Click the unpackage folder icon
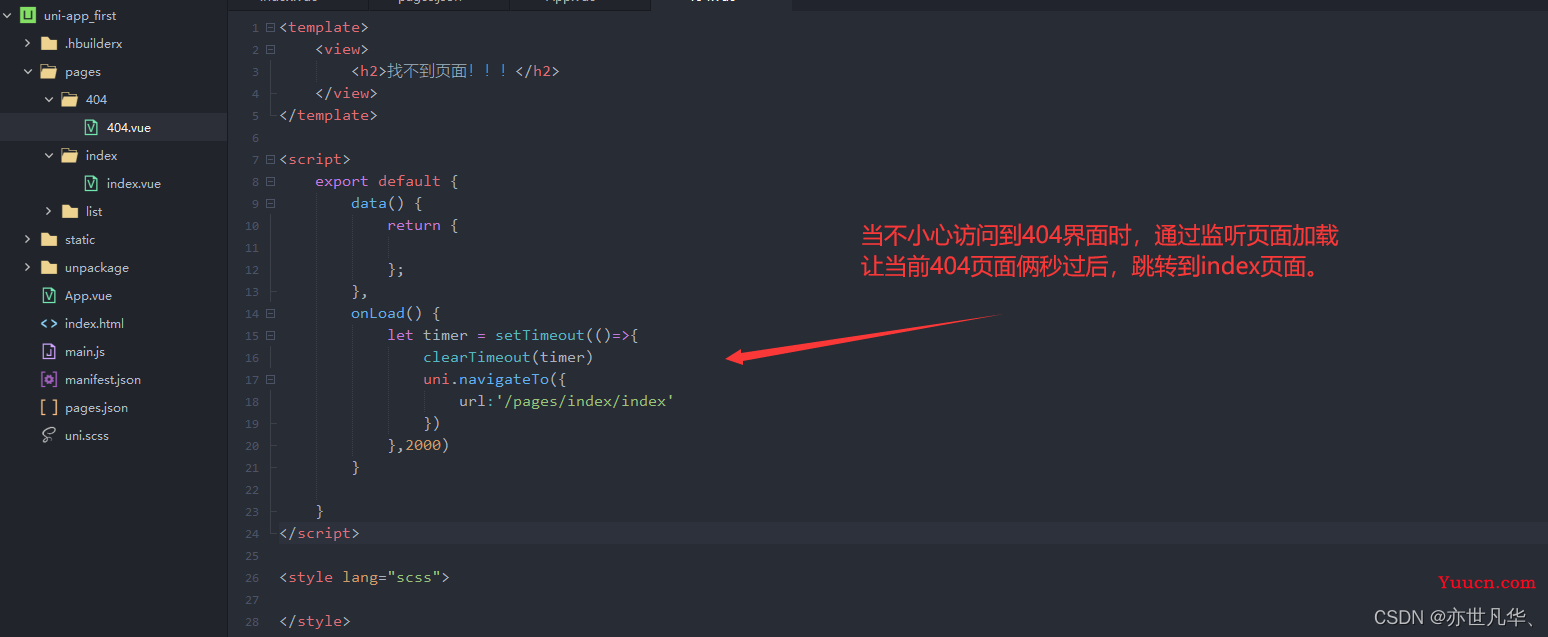This screenshot has height=637, width=1548. [49, 268]
